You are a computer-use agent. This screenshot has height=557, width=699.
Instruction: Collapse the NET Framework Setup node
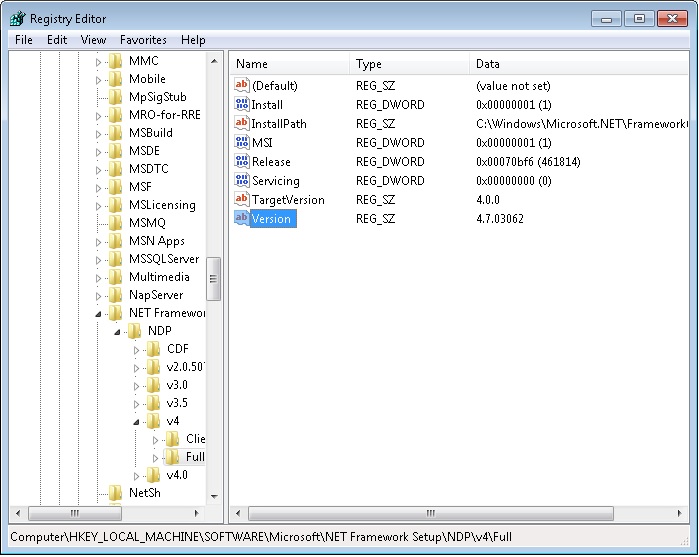click(x=99, y=314)
